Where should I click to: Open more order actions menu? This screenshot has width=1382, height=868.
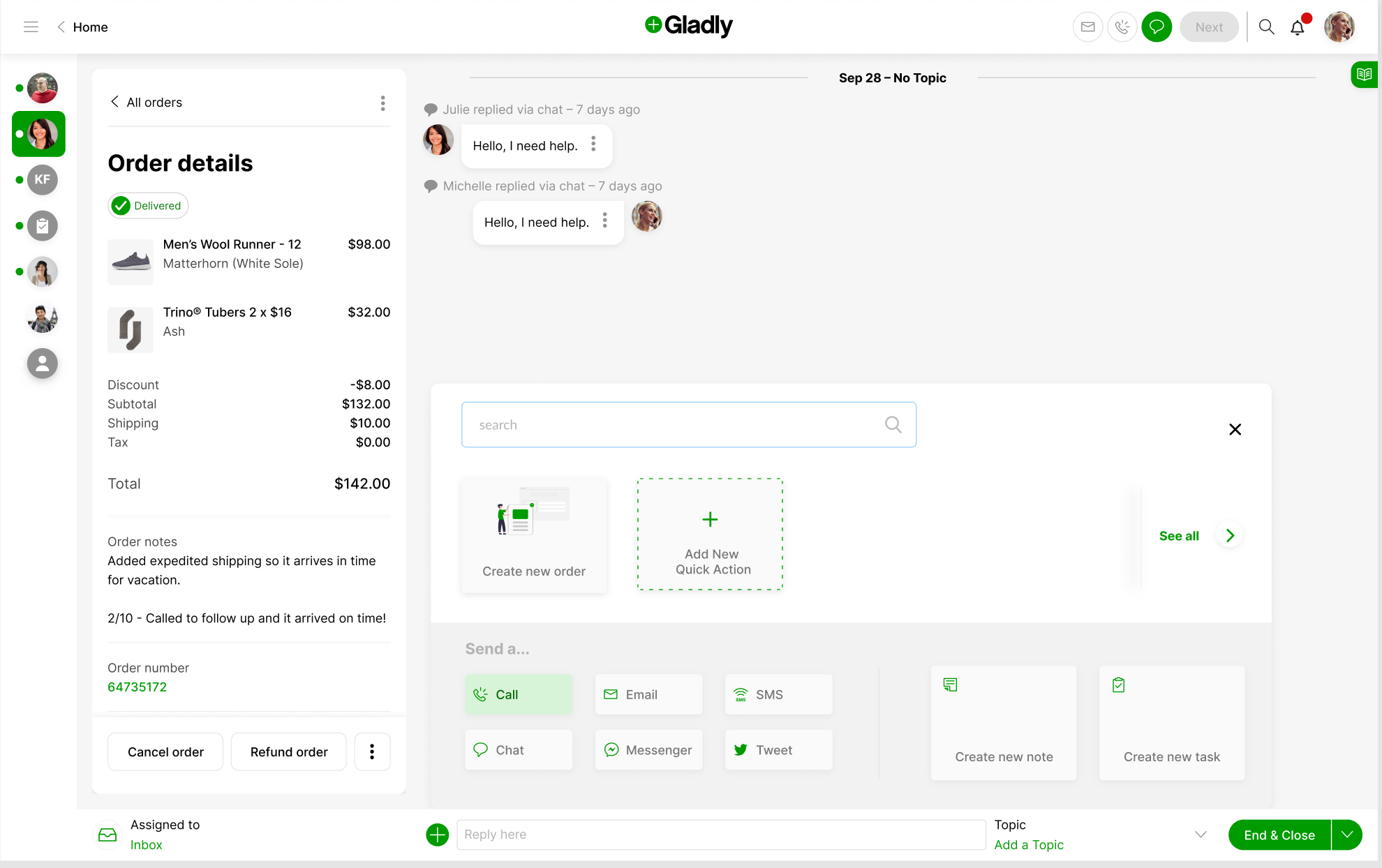(x=372, y=752)
